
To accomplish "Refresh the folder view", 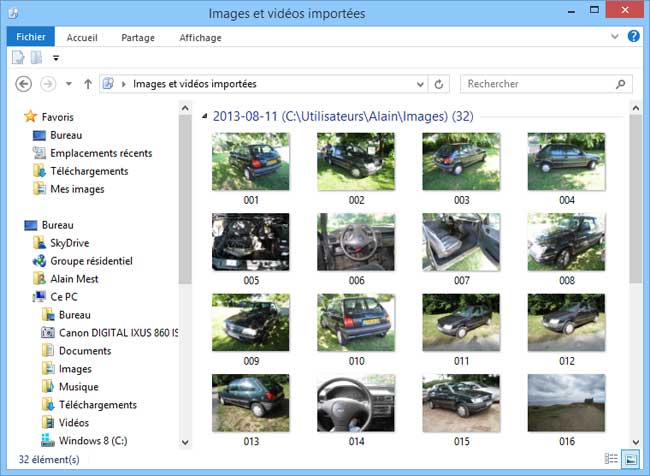I will pyautogui.click(x=439, y=84).
